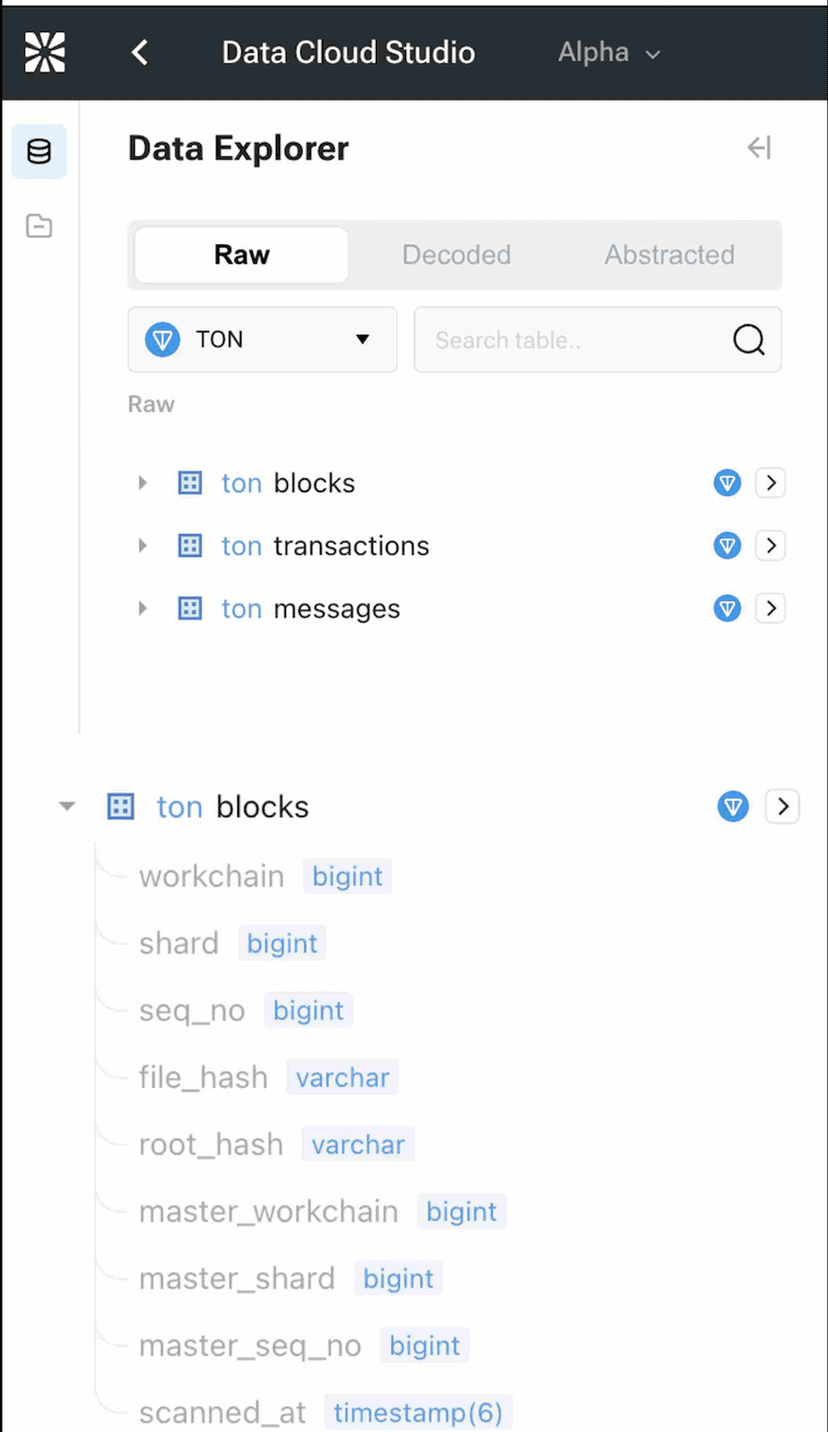Collapse the expanded ton blocks column list
828x1432 pixels.
click(67, 807)
